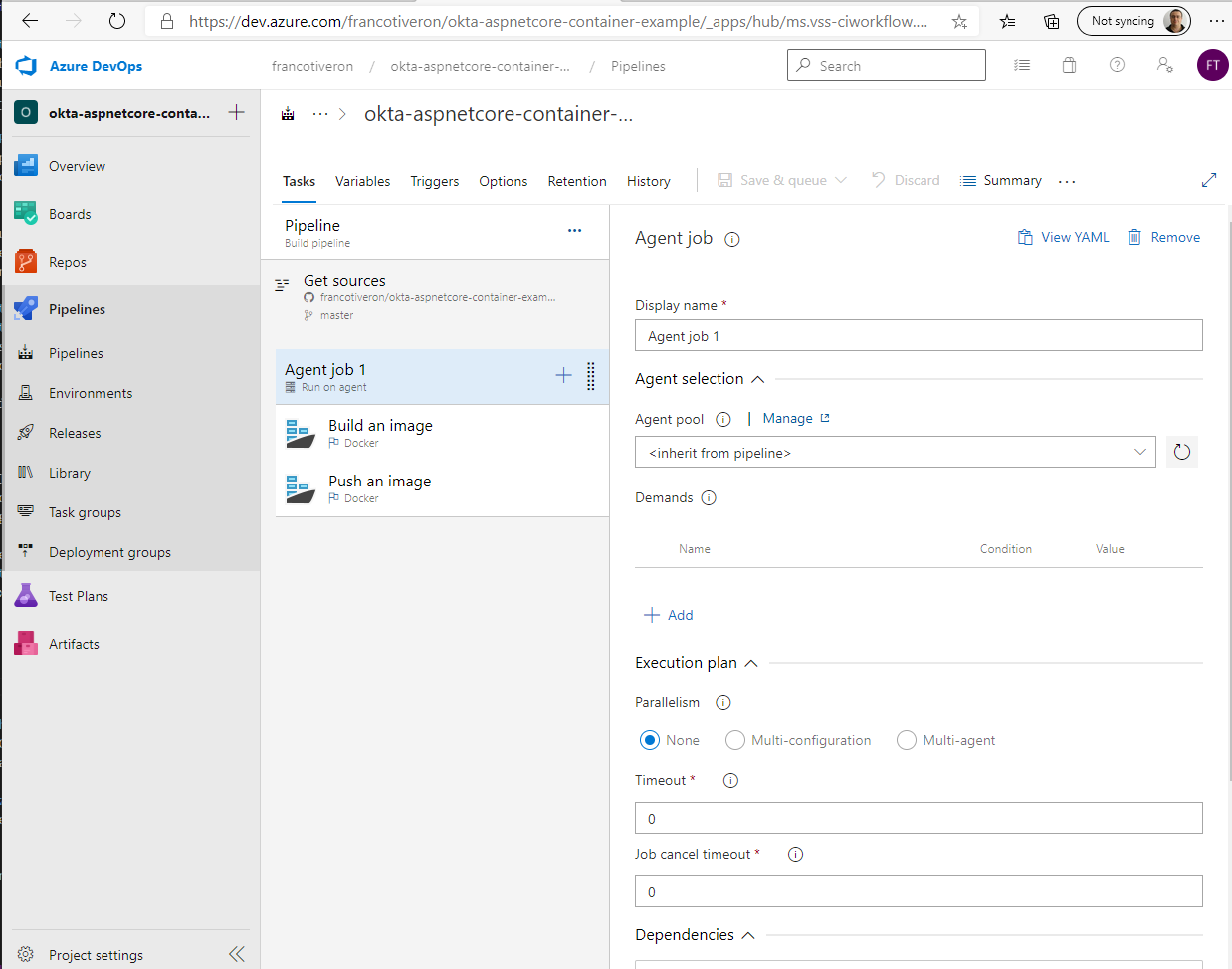The width and height of the screenshot is (1232, 969).
Task: Click the plus icon on Agent job 1
Action: click(x=563, y=375)
